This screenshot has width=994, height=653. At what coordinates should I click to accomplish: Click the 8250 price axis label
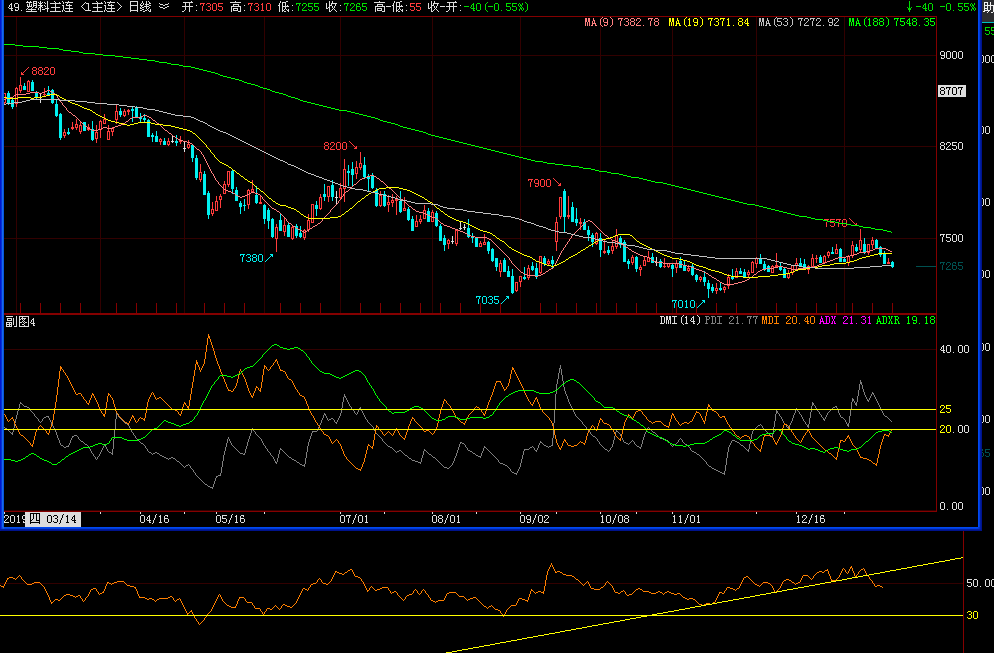[x=951, y=146]
